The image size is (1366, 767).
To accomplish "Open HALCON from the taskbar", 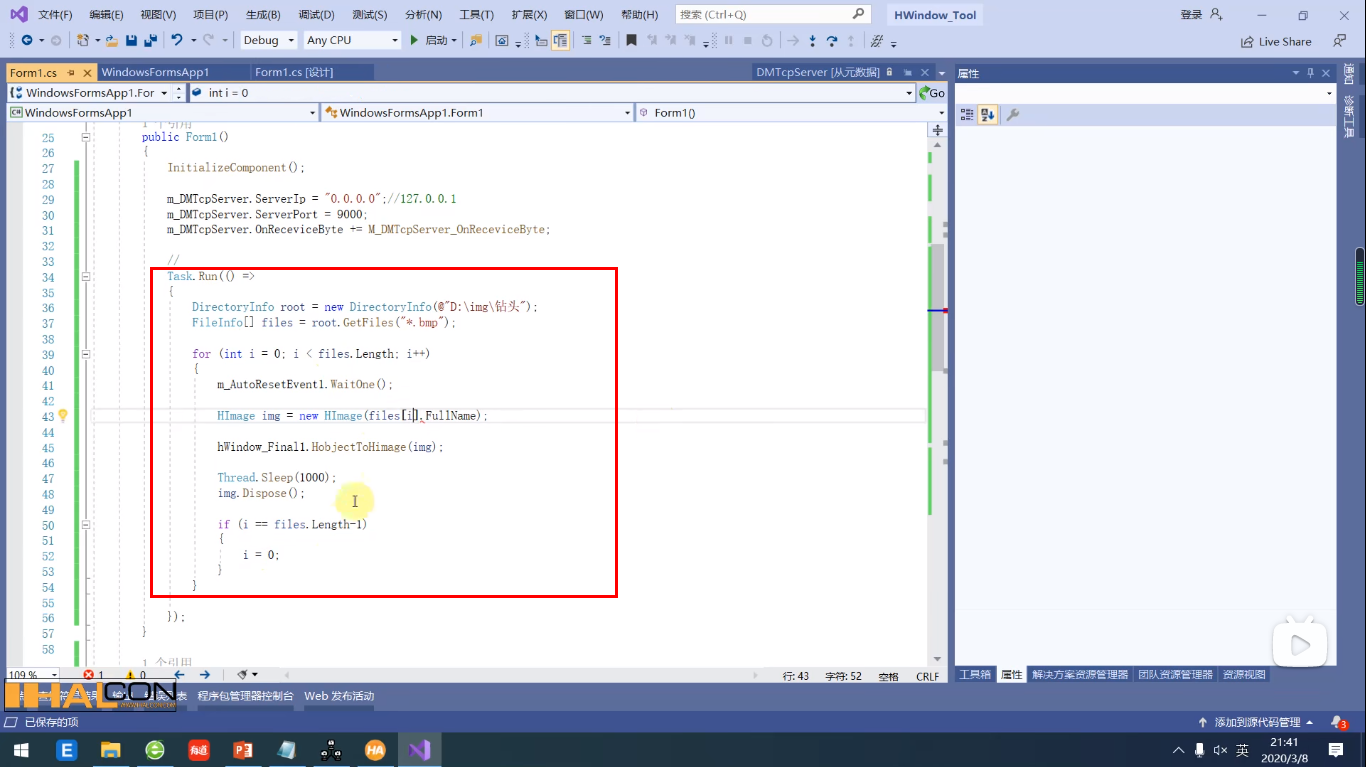I will 375,748.
